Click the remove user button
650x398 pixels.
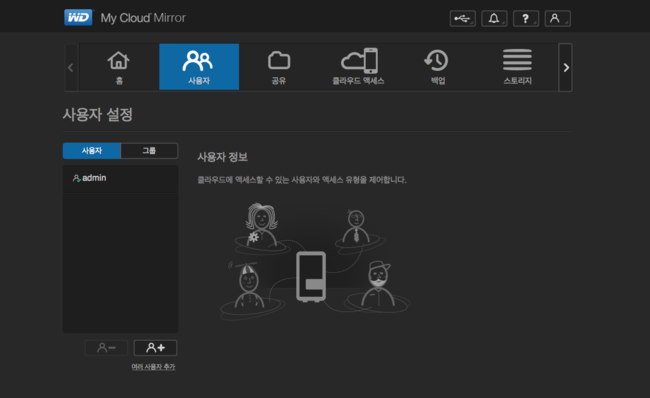tap(106, 348)
